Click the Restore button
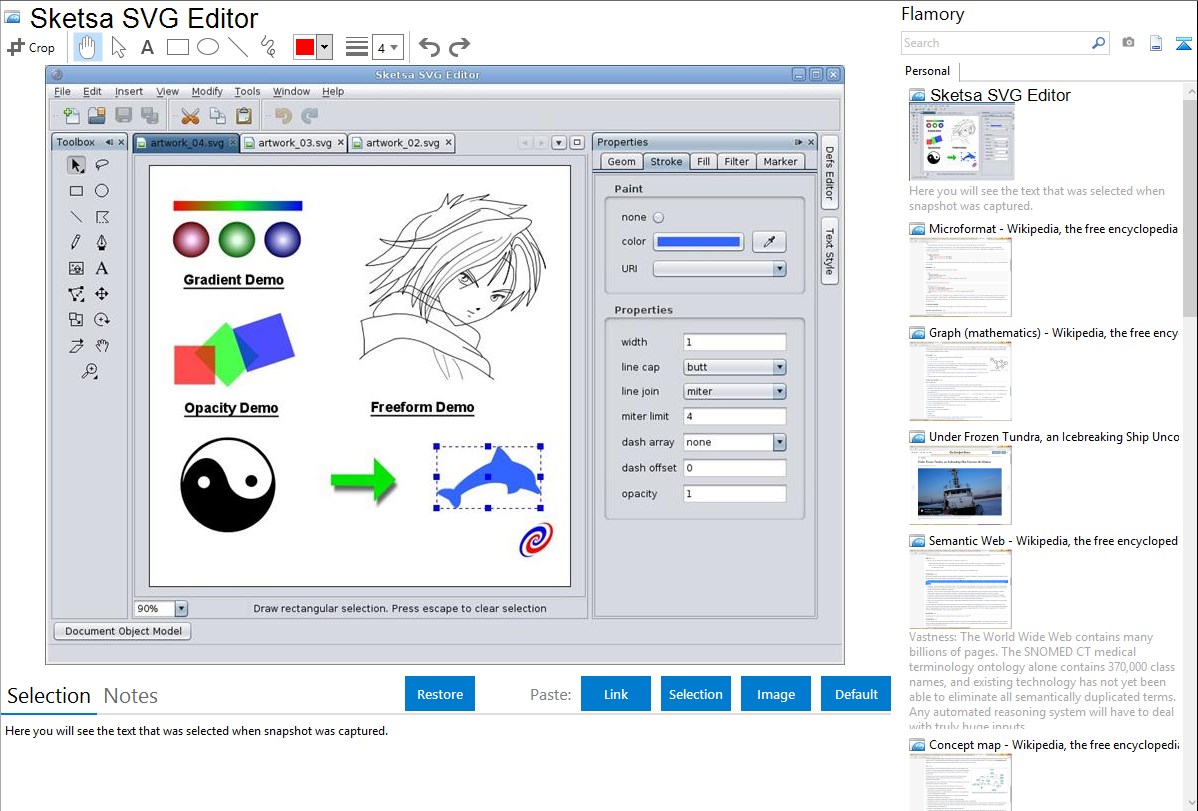 tap(440, 694)
